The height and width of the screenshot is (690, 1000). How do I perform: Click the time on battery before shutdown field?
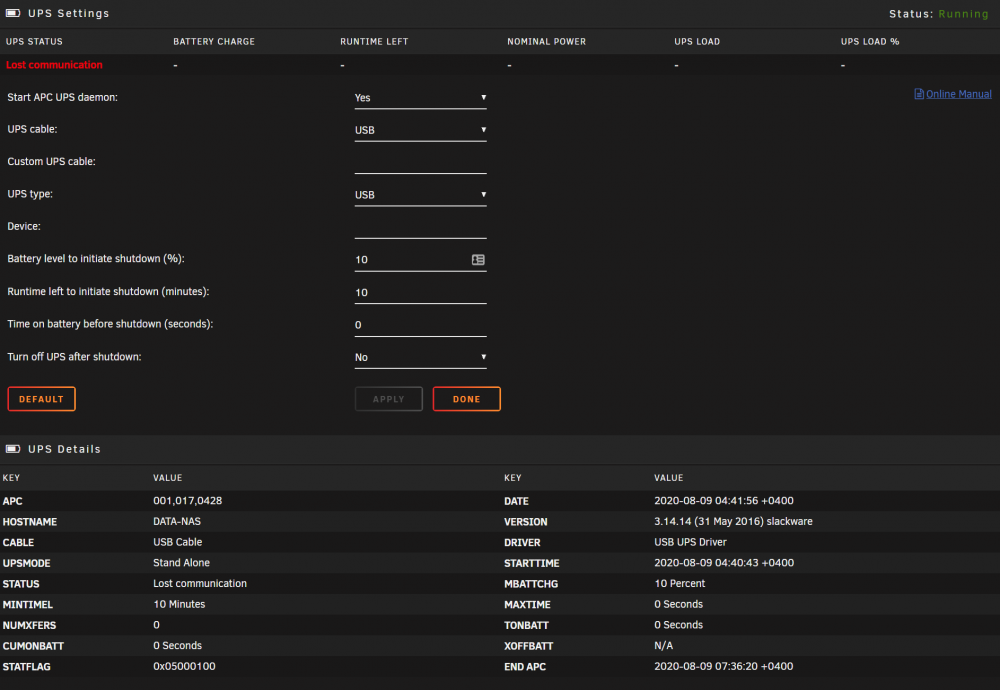[x=420, y=325]
